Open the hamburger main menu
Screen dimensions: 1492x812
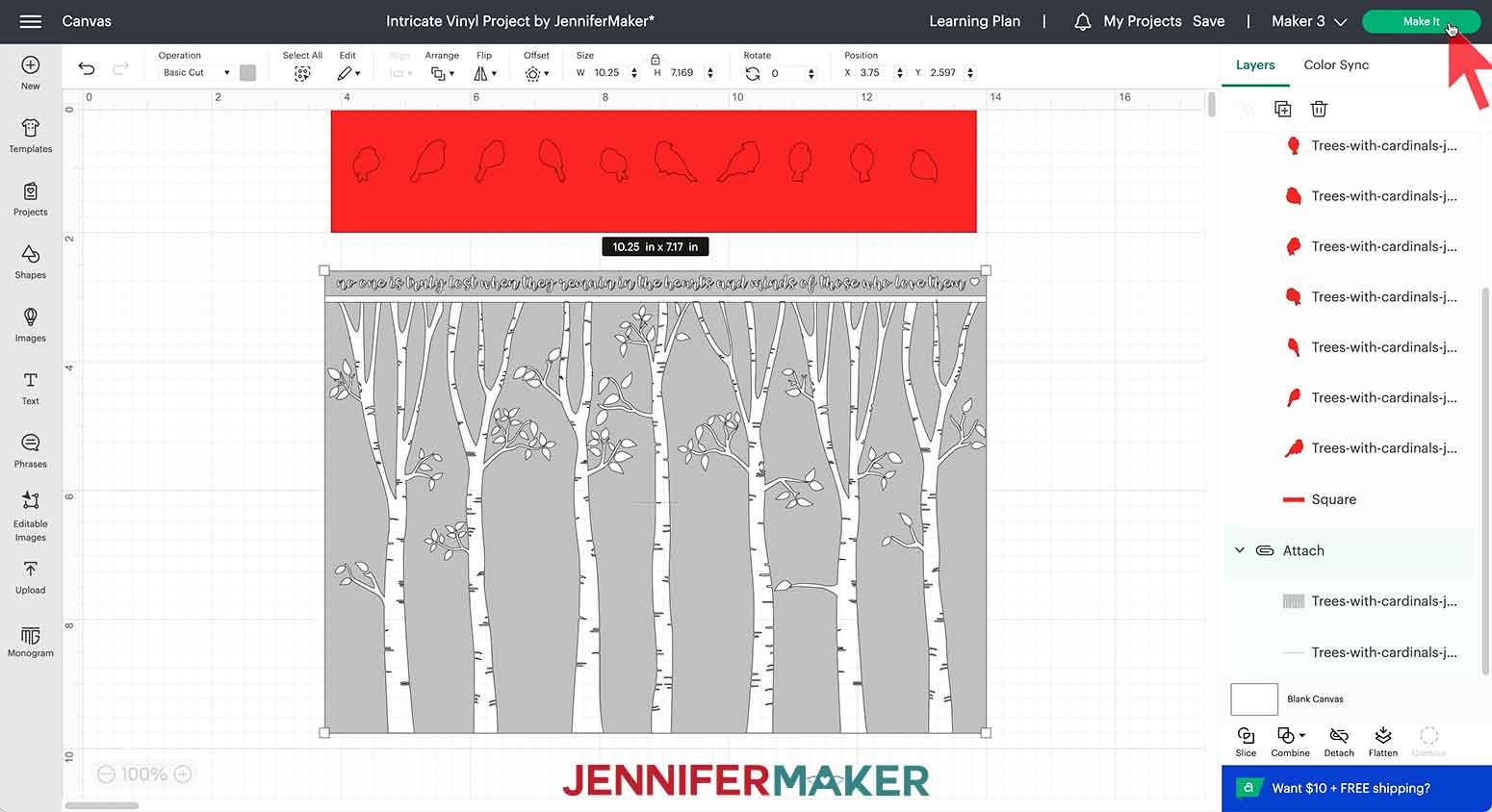[x=31, y=21]
